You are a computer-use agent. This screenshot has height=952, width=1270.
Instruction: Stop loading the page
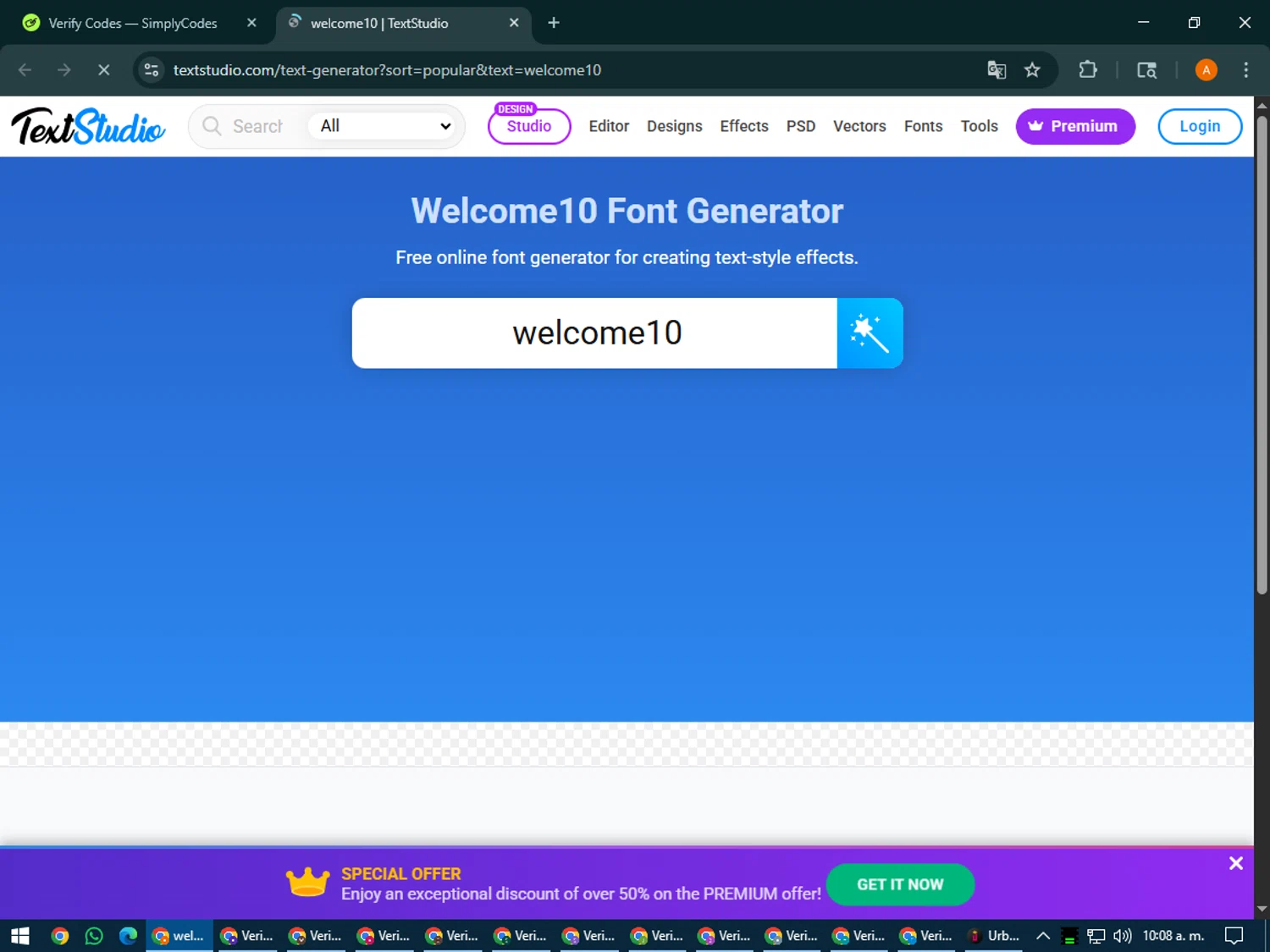(x=104, y=70)
